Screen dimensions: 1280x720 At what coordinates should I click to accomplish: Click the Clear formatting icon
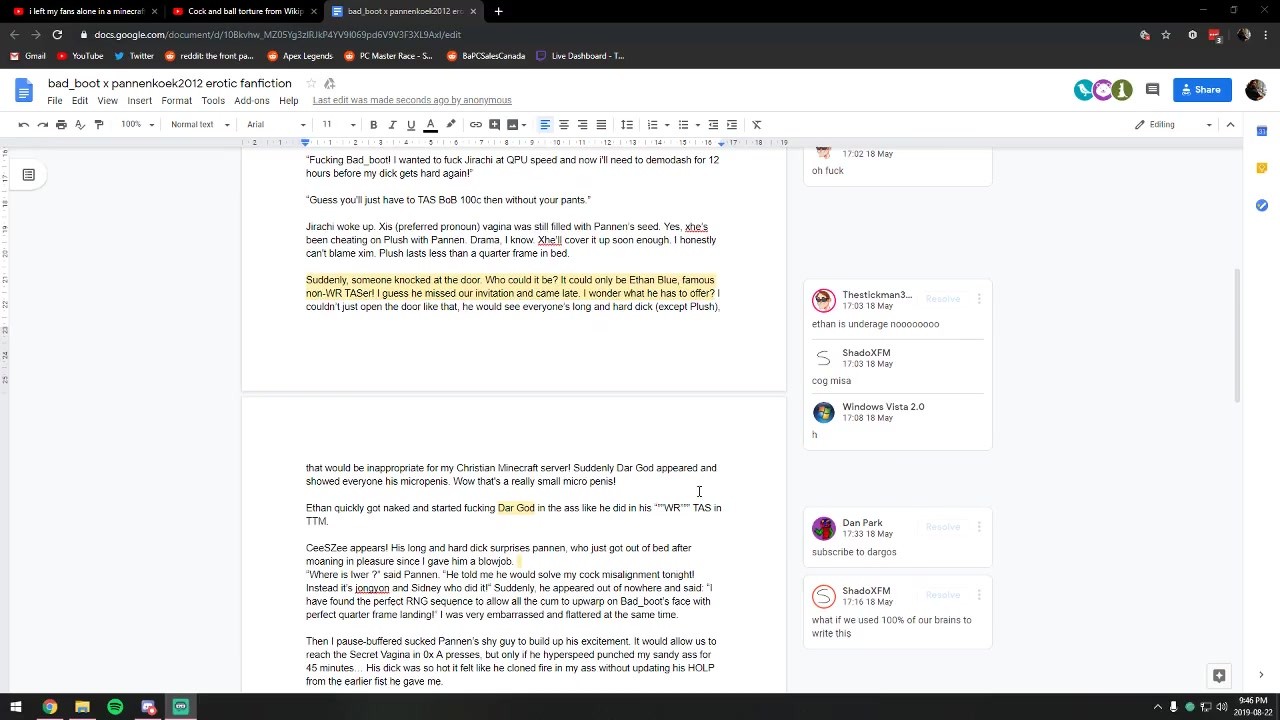[756, 125]
